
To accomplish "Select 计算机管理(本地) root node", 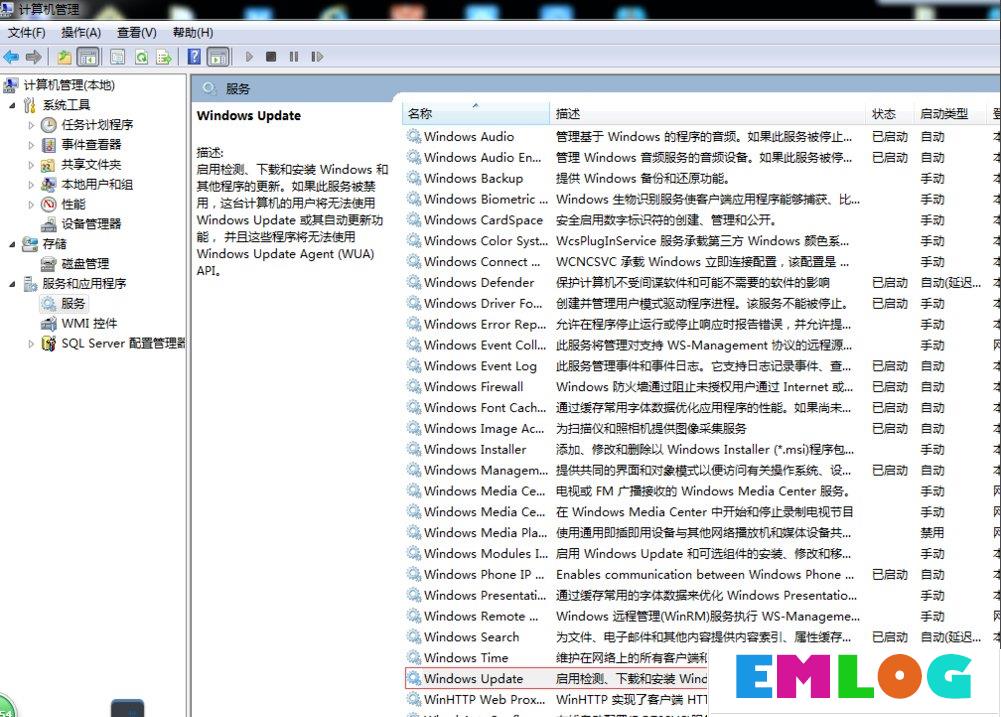I will (69, 85).
